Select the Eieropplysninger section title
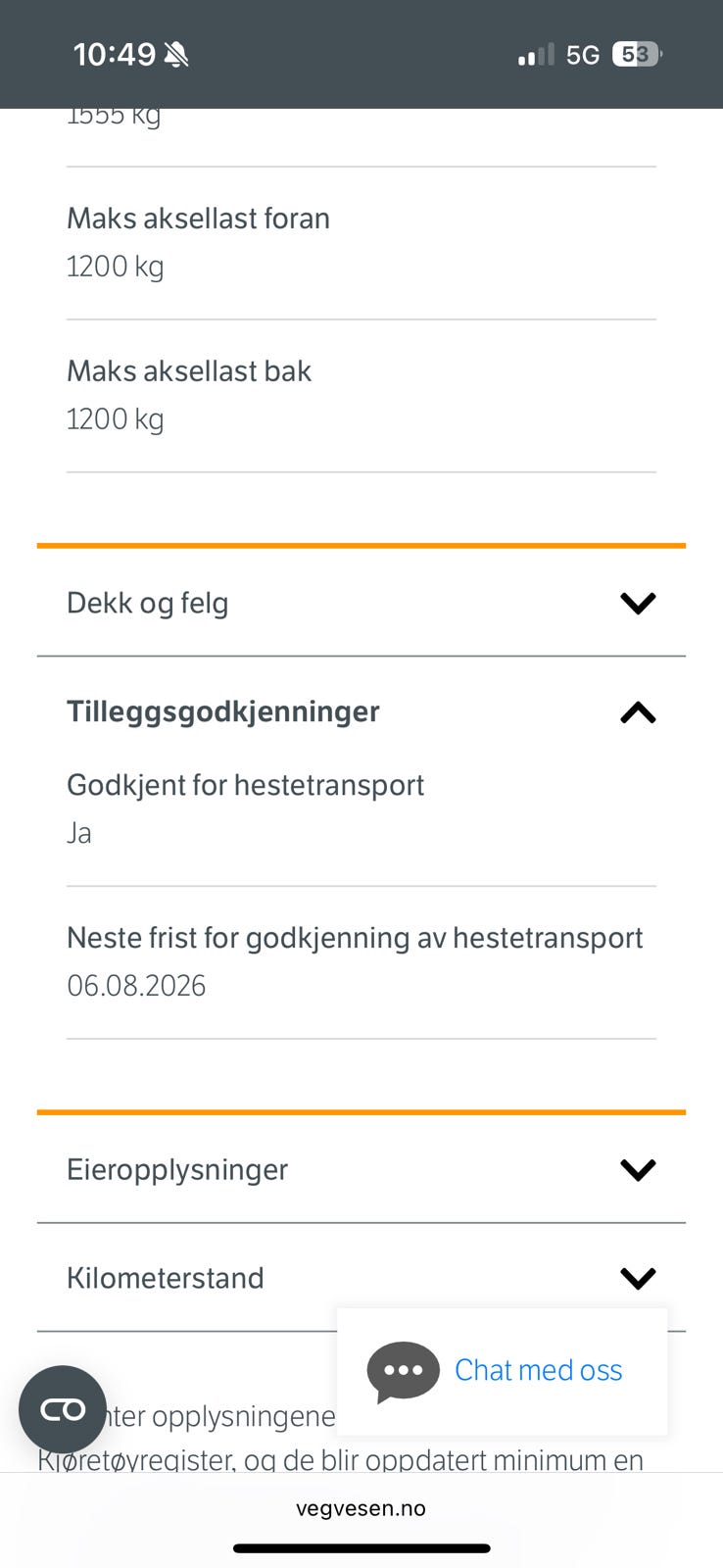The image size is (723, 1568). [177, 1169]
